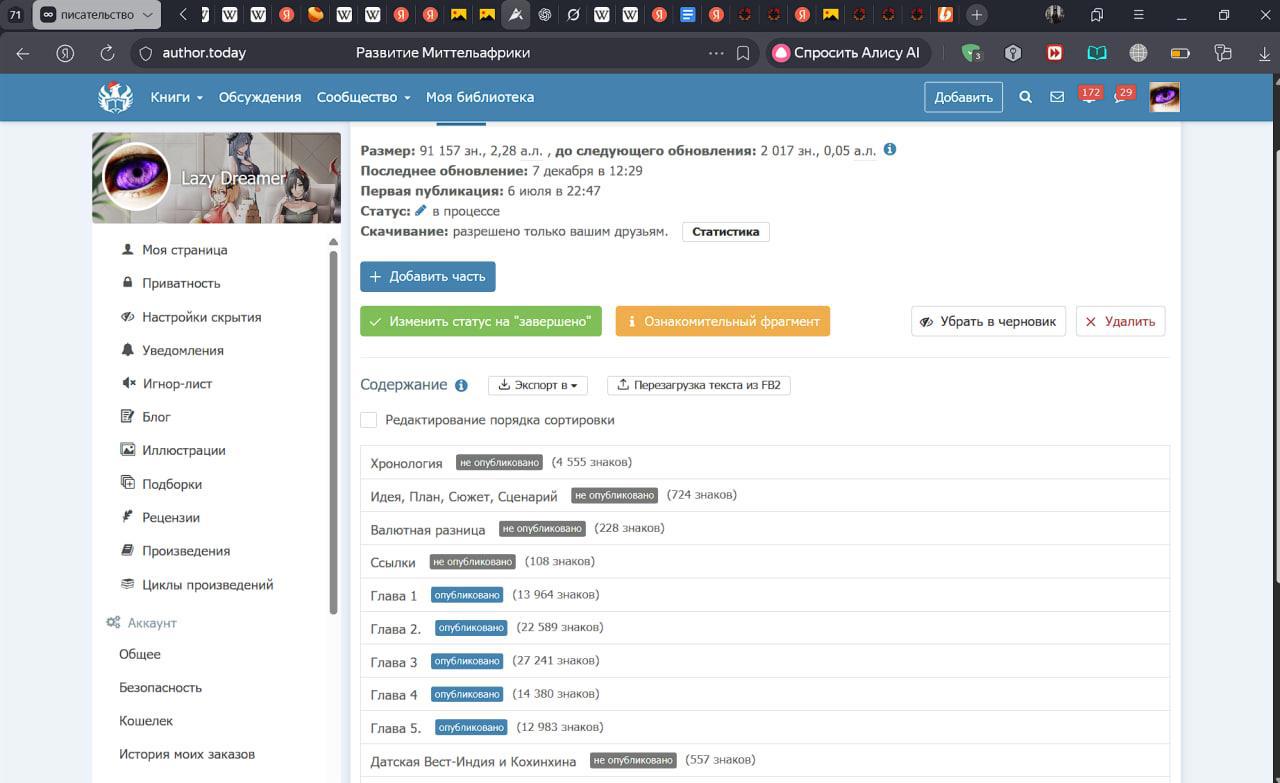Click the author.today site logo
Image resolution: width=1280 pixels, height=783 pixels.
click(x=115, y=97)
